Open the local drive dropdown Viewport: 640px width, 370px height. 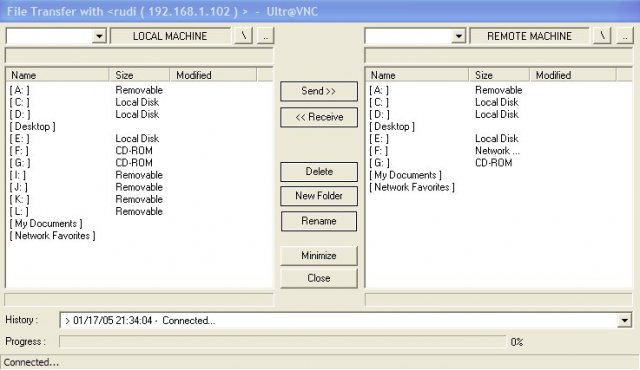pyautogui.click(x=99, y=36)
